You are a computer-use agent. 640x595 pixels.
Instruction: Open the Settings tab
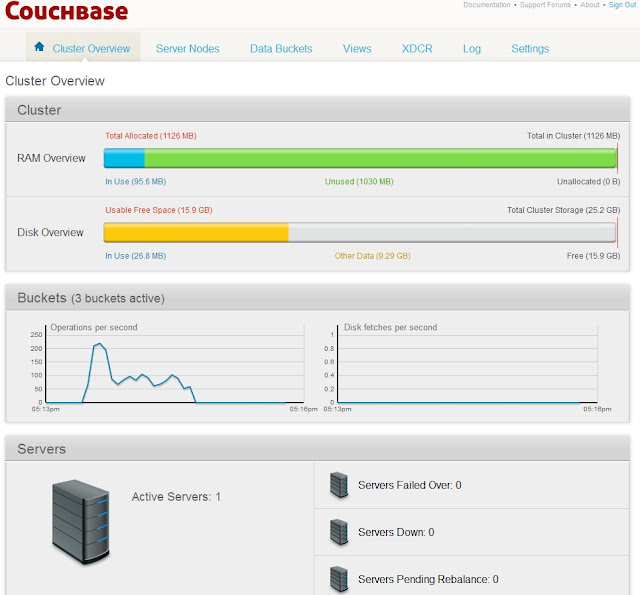530,49
